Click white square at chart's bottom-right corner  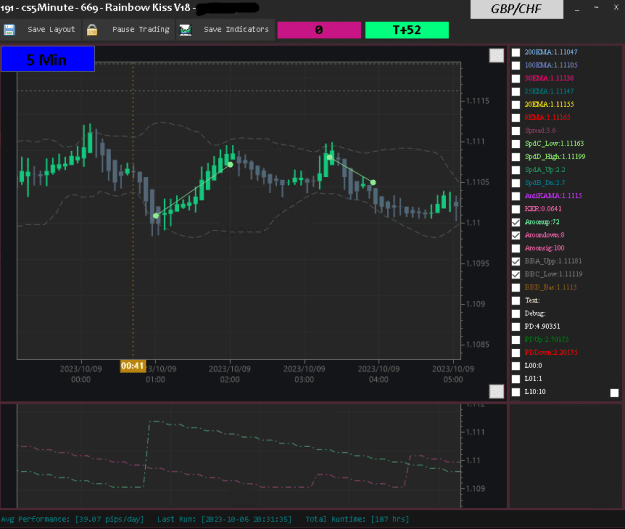[x=496, y=391]
